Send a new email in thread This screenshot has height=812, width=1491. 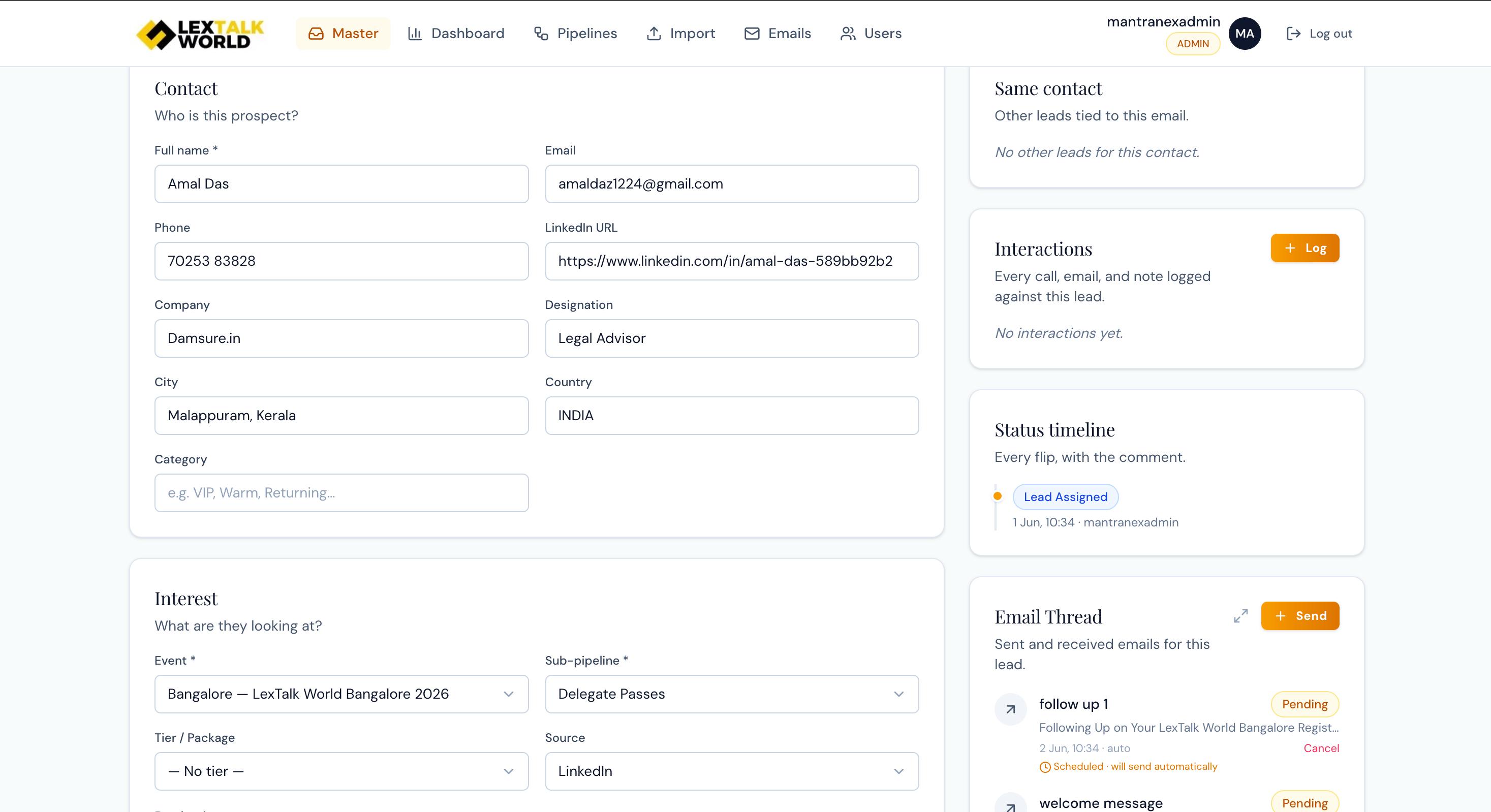pos(1300,616)
